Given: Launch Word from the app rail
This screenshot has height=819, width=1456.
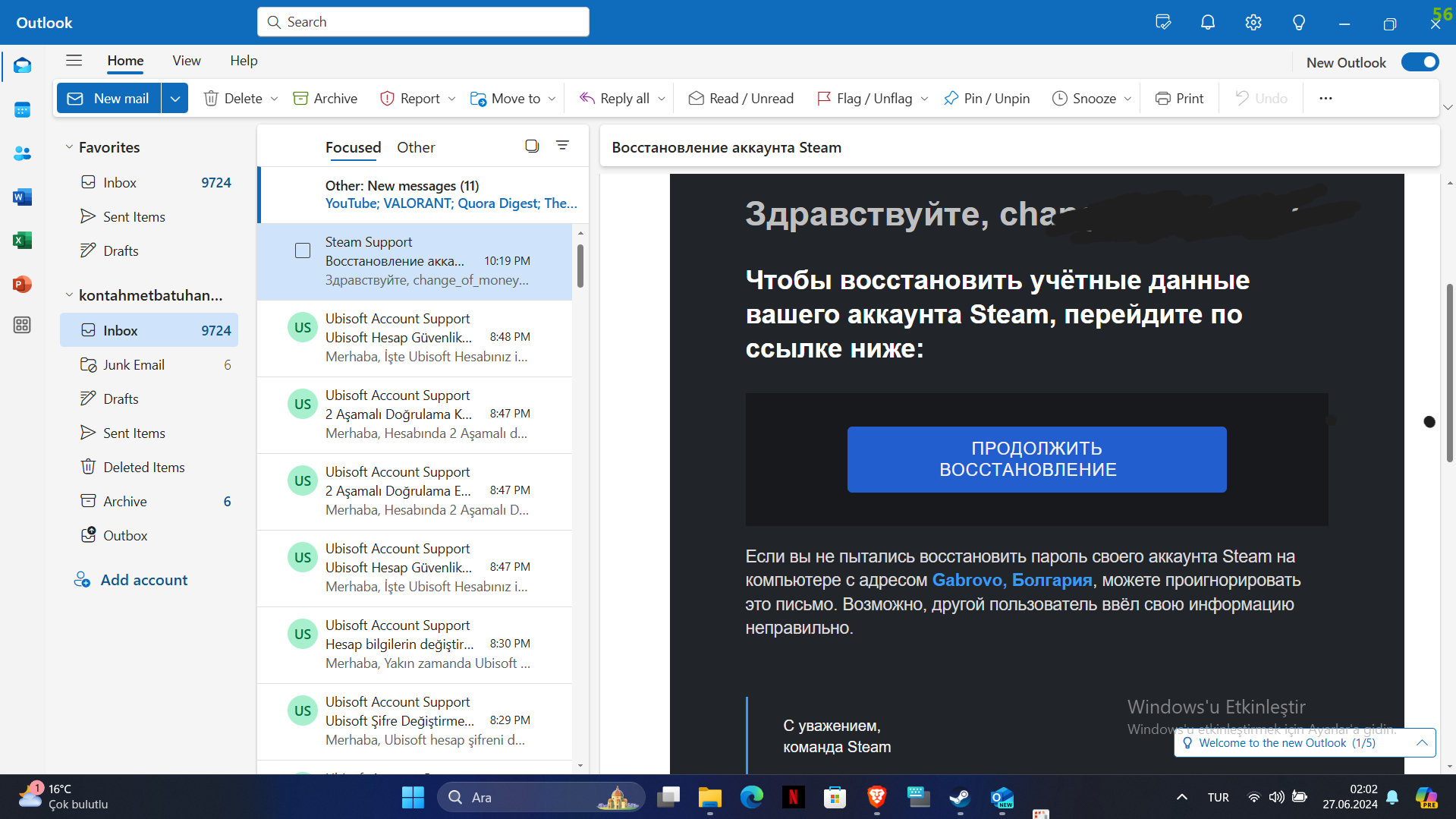Looking at the screenshot, I should (x=22, y=197).
